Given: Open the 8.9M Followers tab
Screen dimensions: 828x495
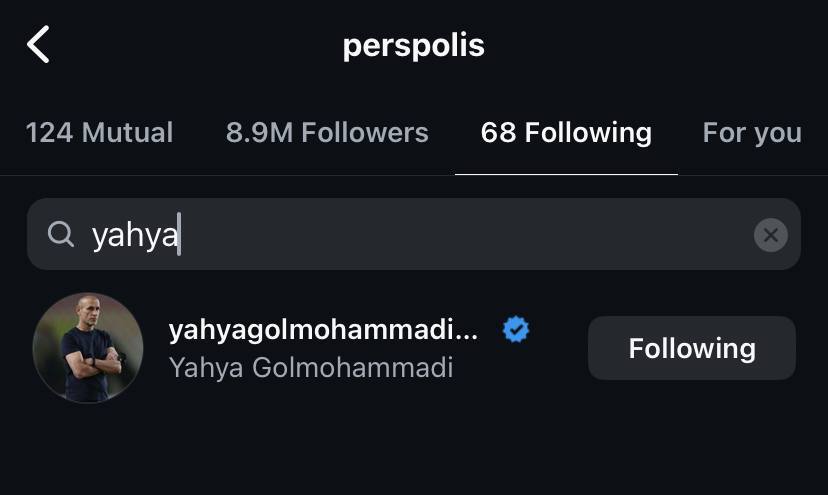Looking at the screenshot, I should point(327,133).
